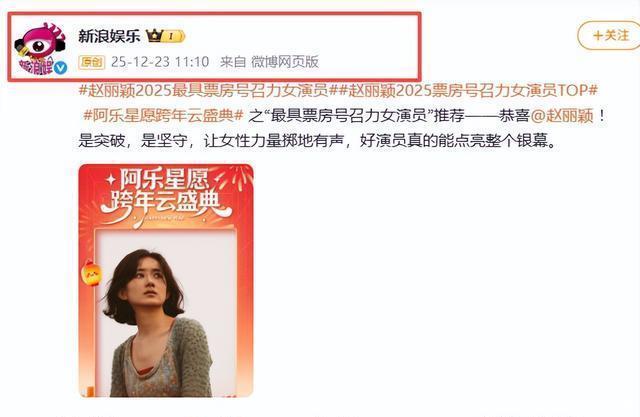Screen dimensions: 640x417
Task: Open hashtag #阿乐星愿跨年云盛典#
Action: [164, 115]
